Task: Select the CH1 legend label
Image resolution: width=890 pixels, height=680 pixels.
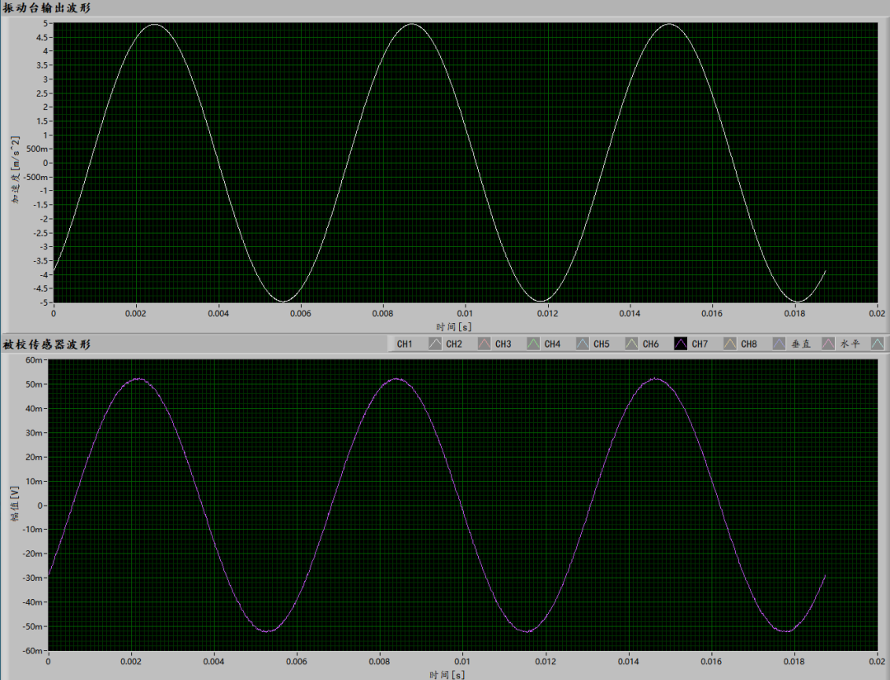Action: click(405, 344)
